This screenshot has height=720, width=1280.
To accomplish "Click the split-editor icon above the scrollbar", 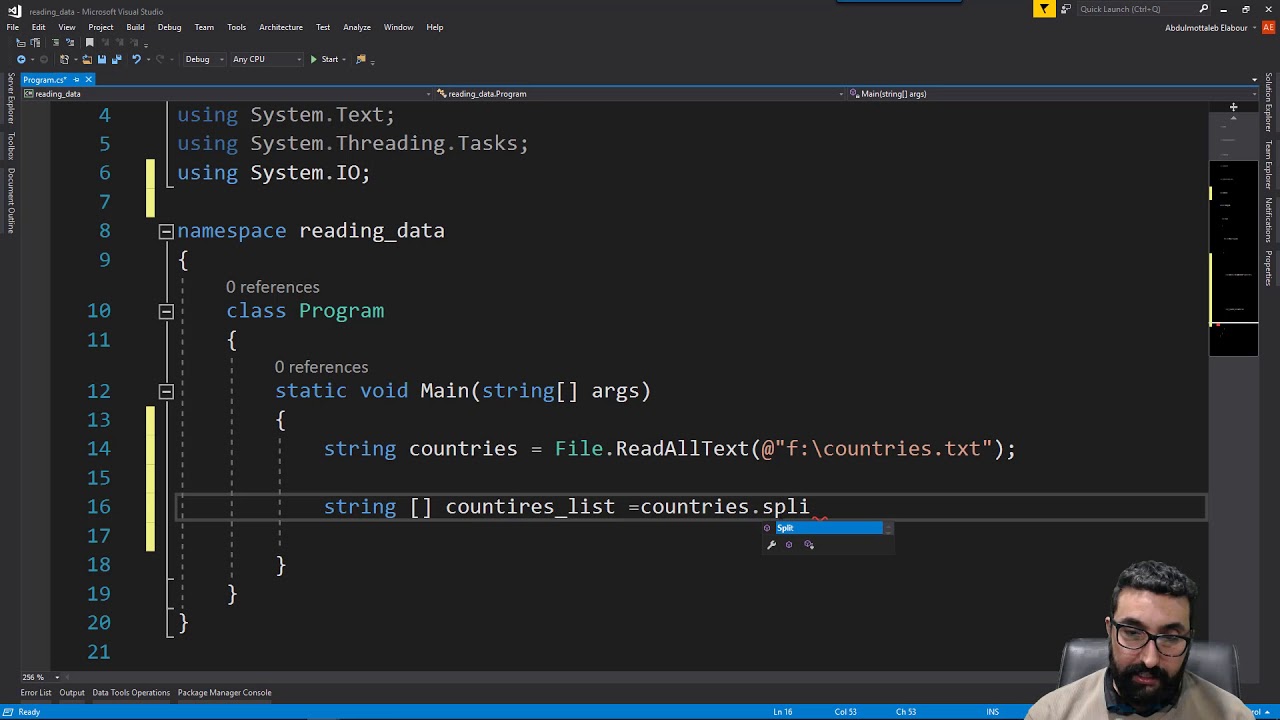I will point(1233,107).
